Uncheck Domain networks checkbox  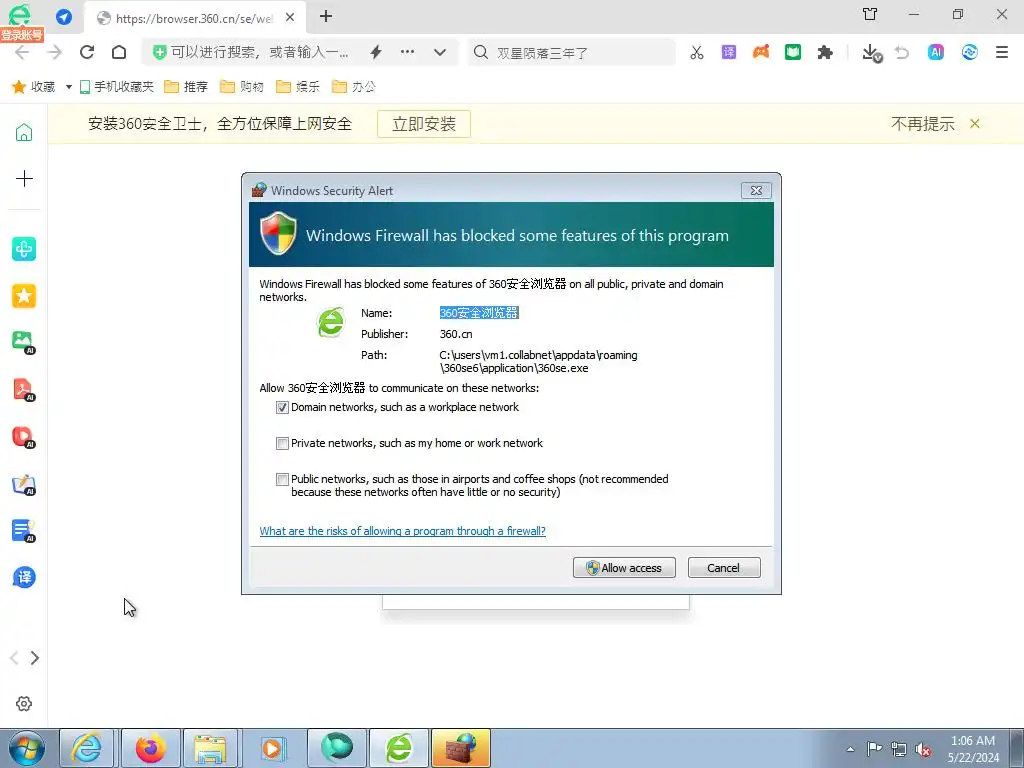click(x=282, y=408)
